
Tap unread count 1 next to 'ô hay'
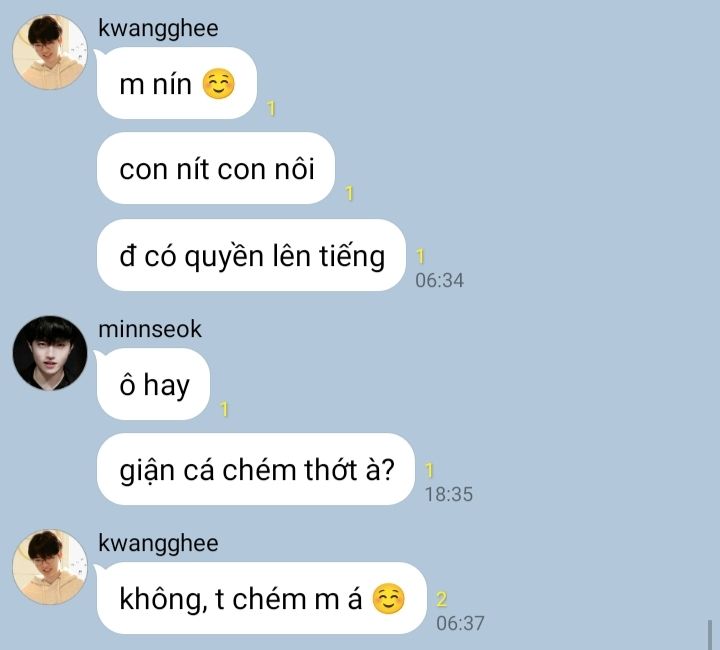(x=225, y=409)
